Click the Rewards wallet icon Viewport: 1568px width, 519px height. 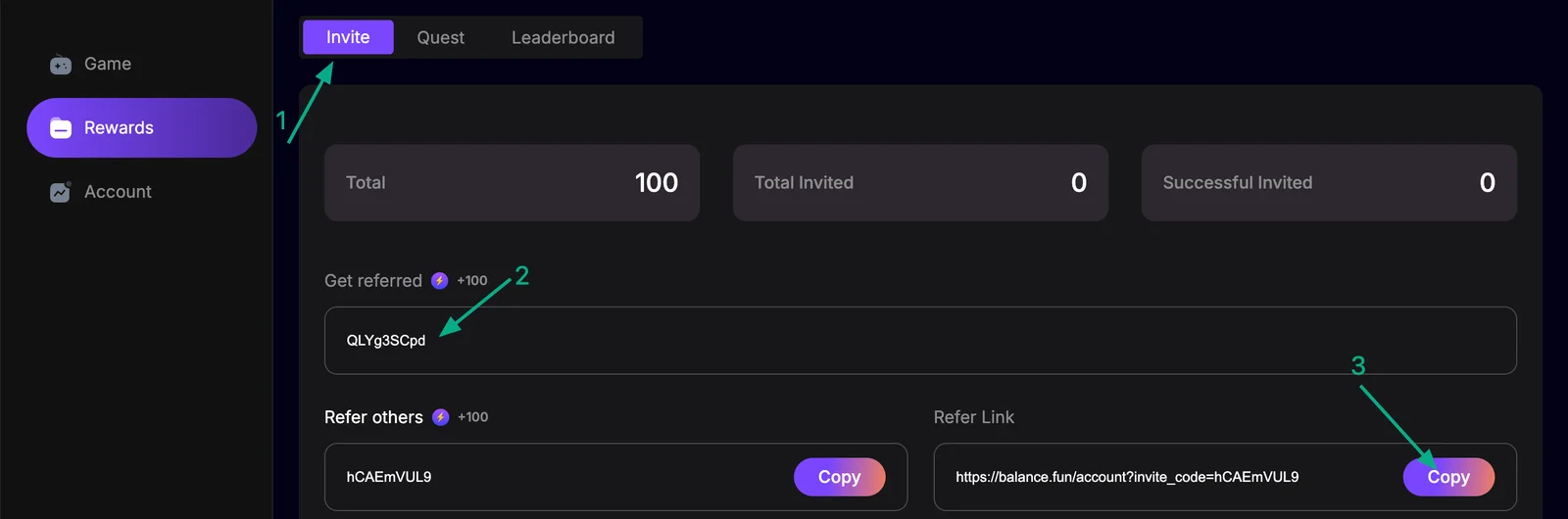click(61, 128)
